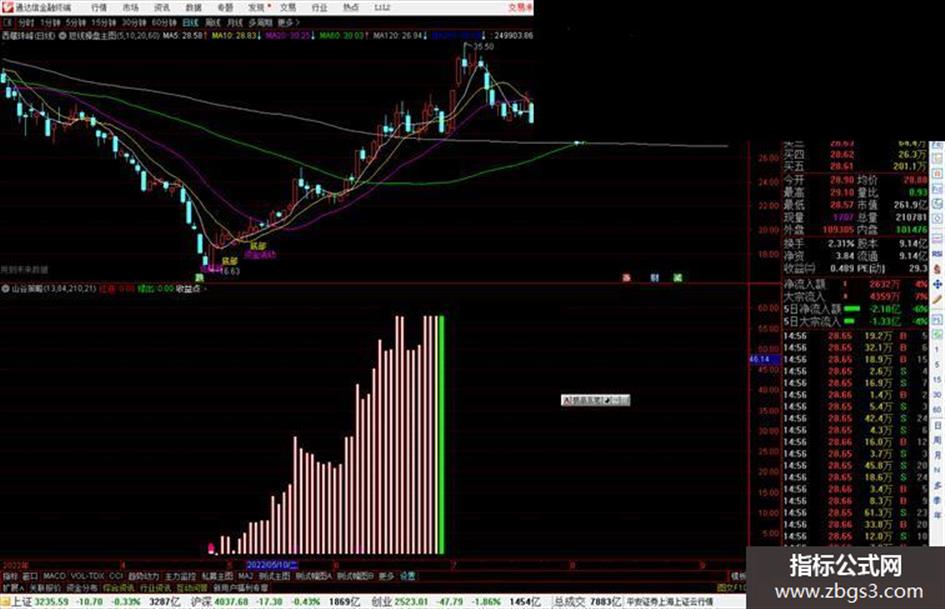
Task: Open 综合资讯 link
Action: click(119, 587)
